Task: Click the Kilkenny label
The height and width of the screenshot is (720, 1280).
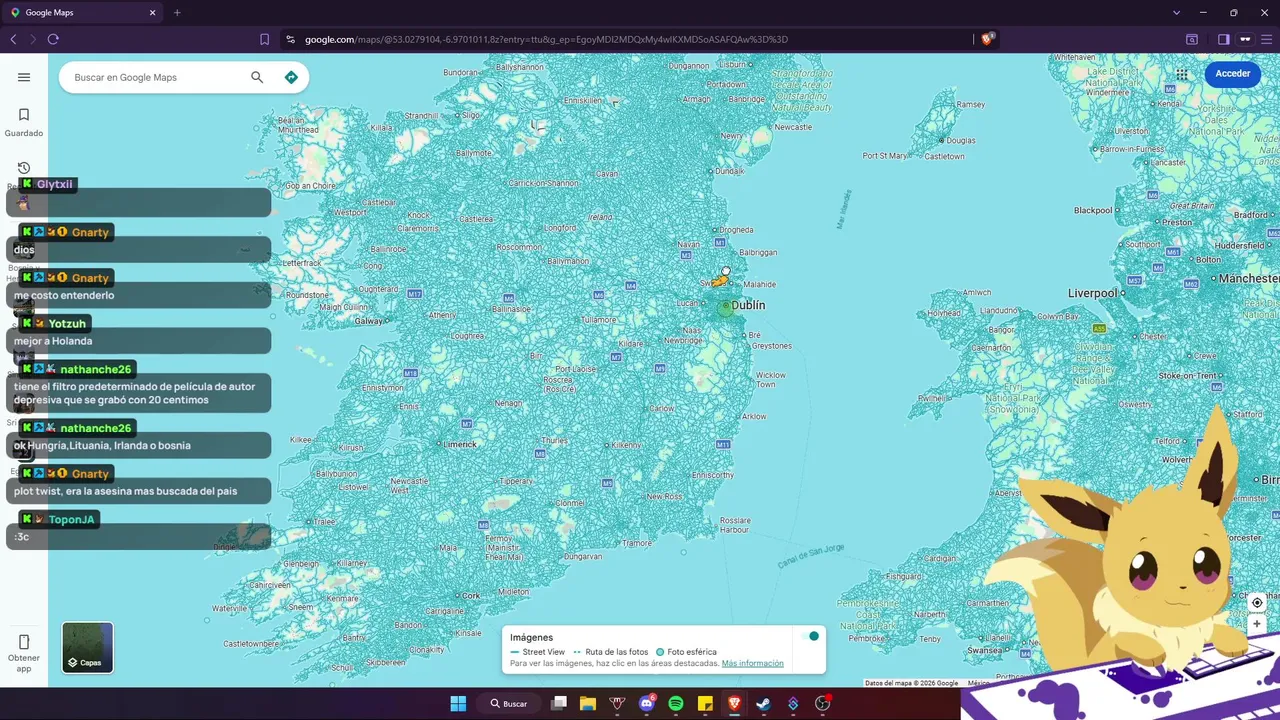Action: point(626,445)
